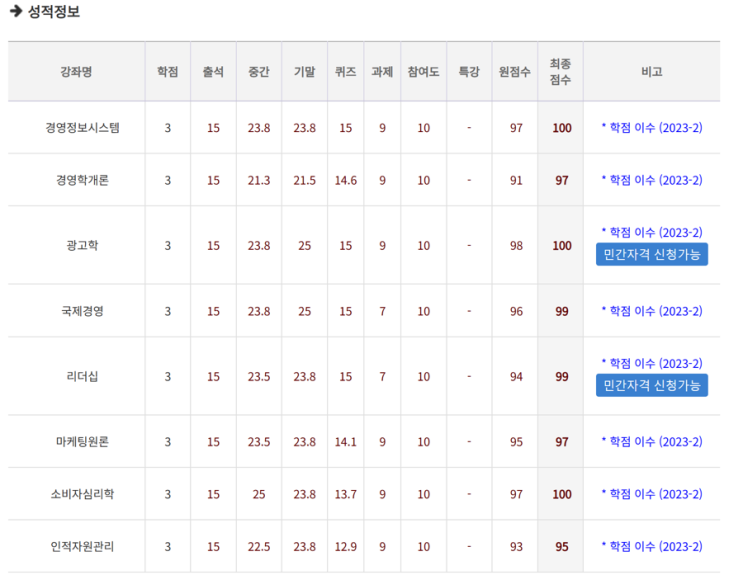Open 학점 이수 (2023-2) note for 광고학

pos(652,232)
